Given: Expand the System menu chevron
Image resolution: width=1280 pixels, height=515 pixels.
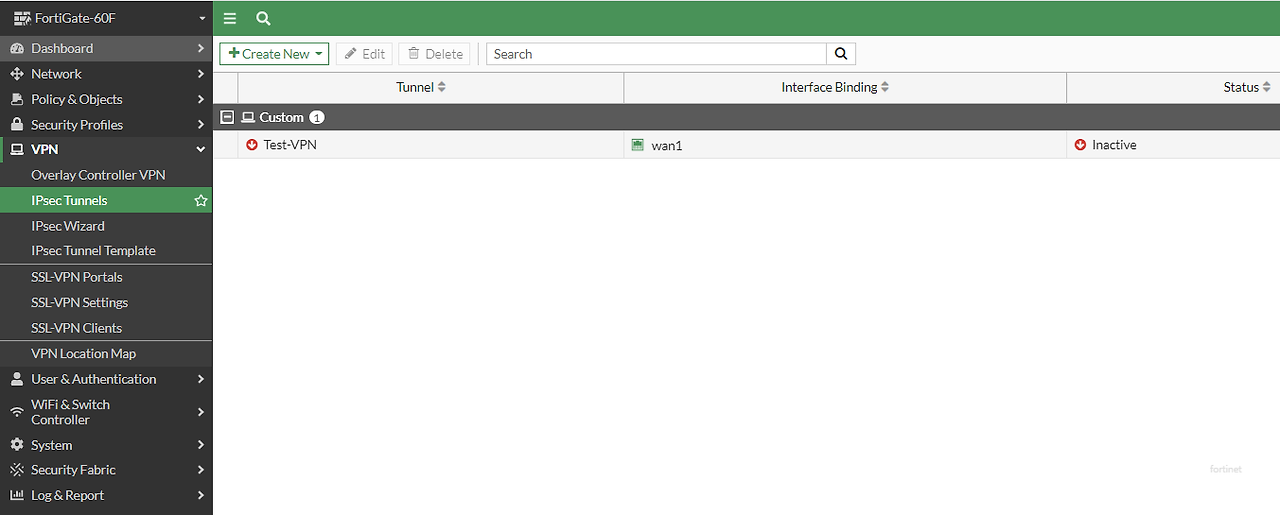Looking at the screenshot, I should tap(201, 445).
